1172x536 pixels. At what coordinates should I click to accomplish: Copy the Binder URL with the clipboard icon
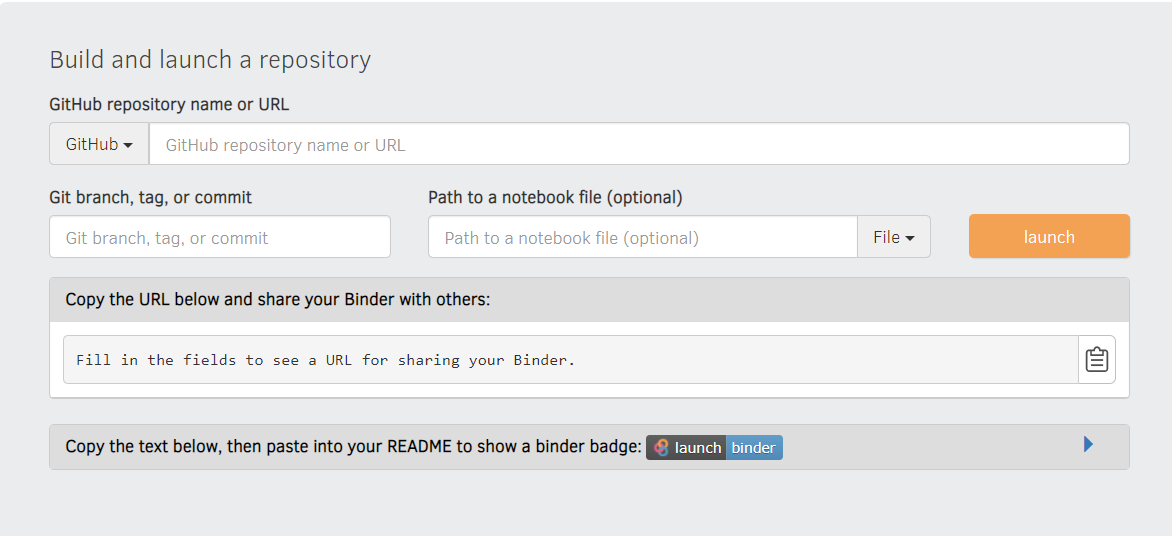point(1097,360)
